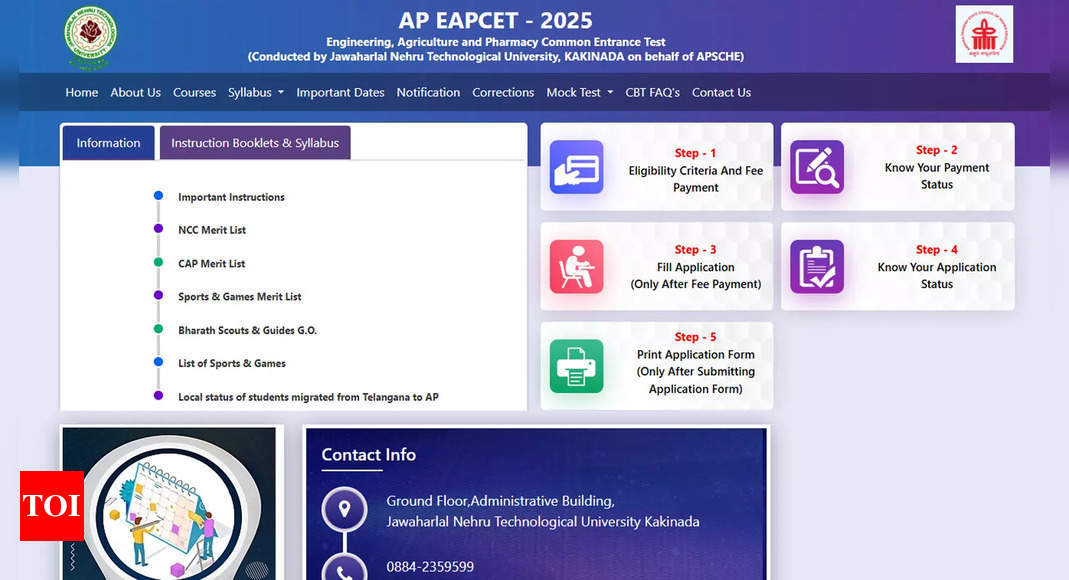Click the bullet beside List of Sports & Games
This screenshot has height=580, width=1069.
[x=158, y=362]
